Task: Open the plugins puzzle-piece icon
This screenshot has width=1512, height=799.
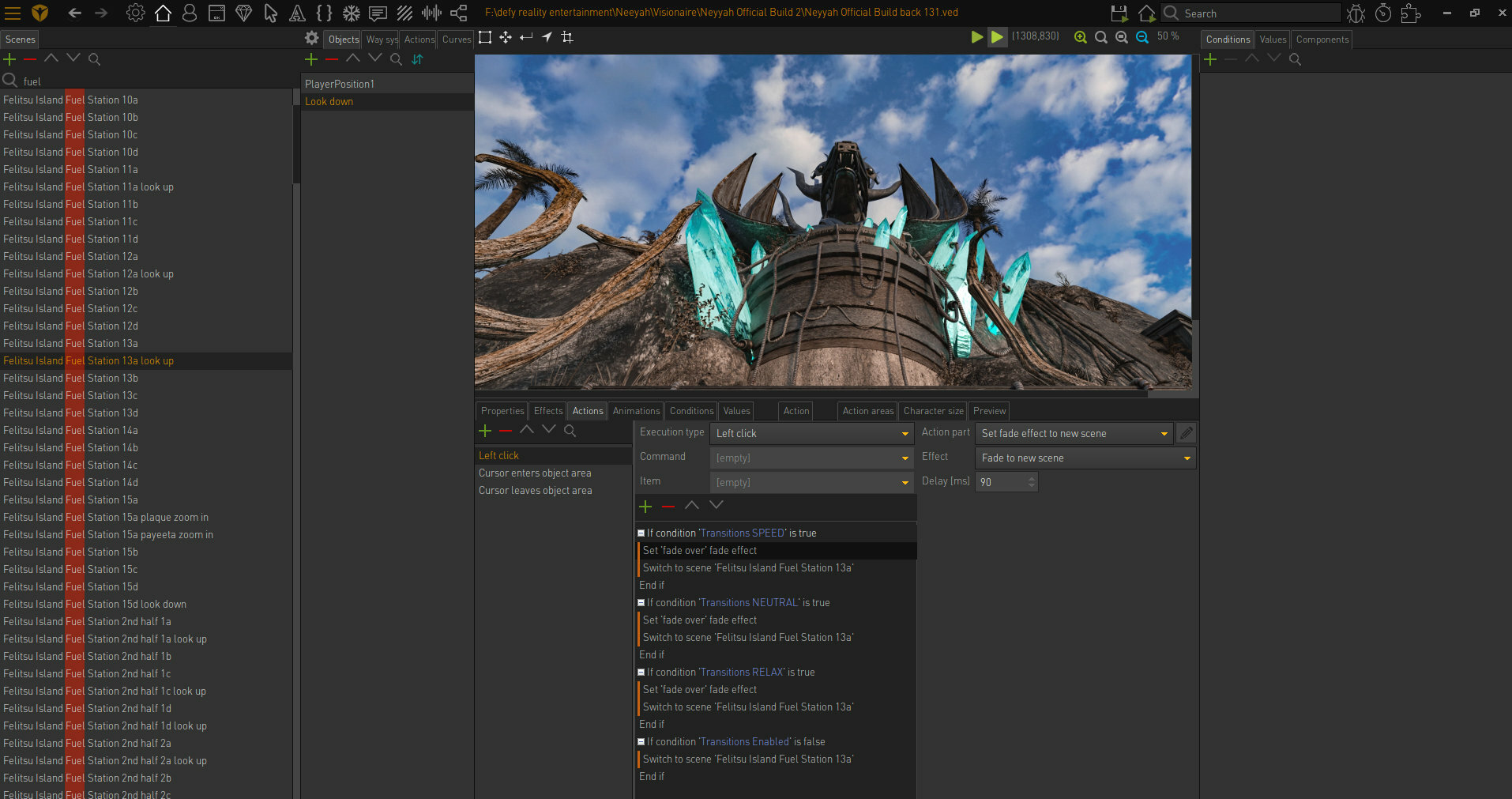Action: pyautogui.click(x=1410, y=13)
